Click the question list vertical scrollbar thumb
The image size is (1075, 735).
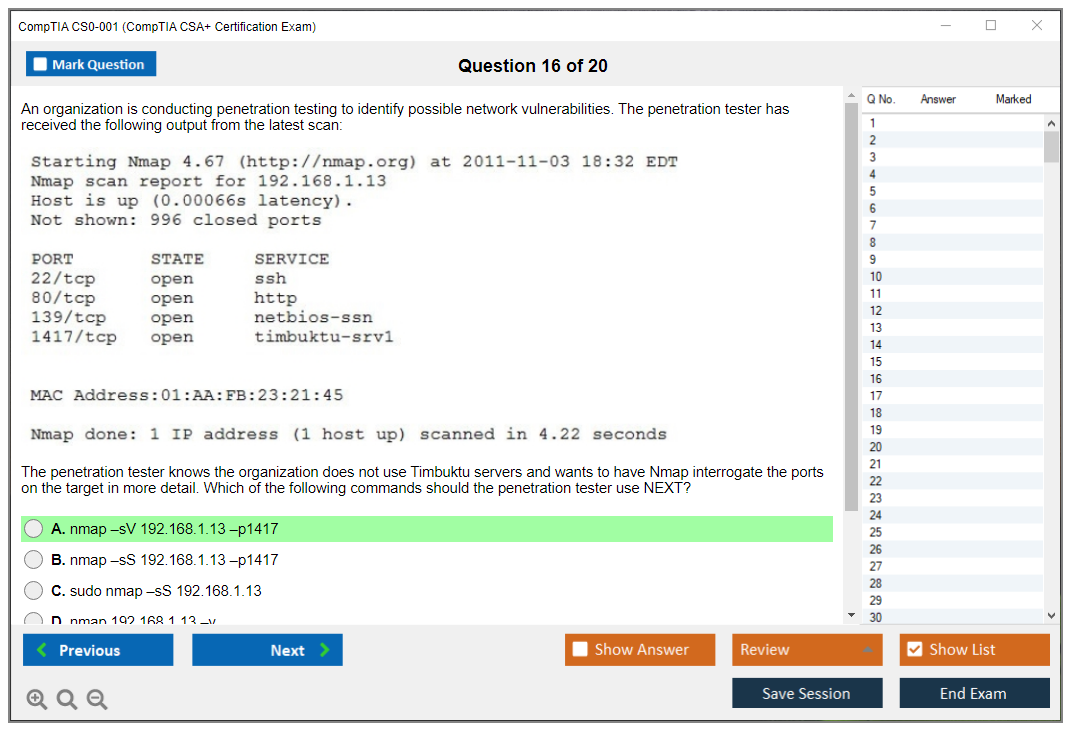[1051, 146]
